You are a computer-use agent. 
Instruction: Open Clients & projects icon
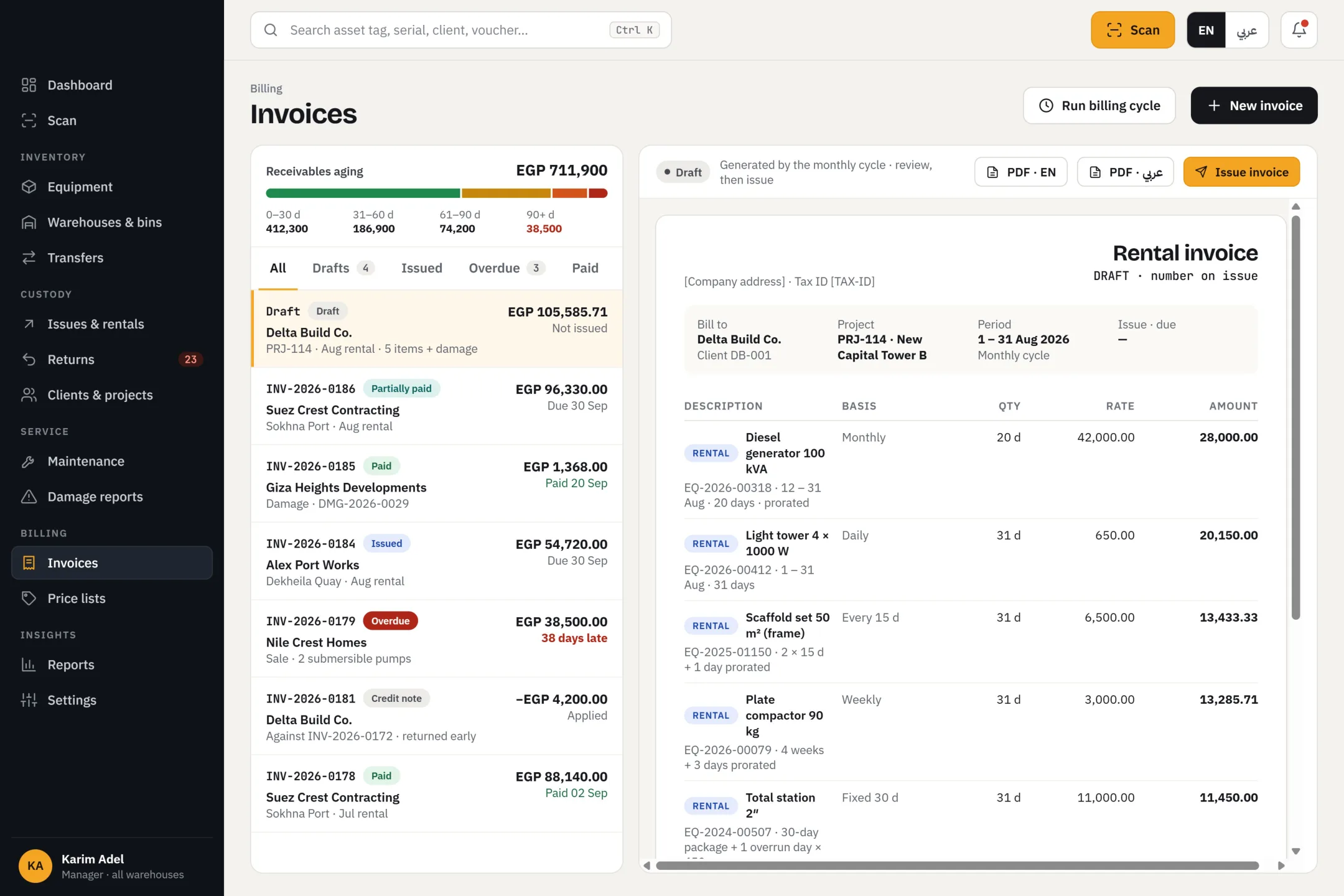[29, 394]
